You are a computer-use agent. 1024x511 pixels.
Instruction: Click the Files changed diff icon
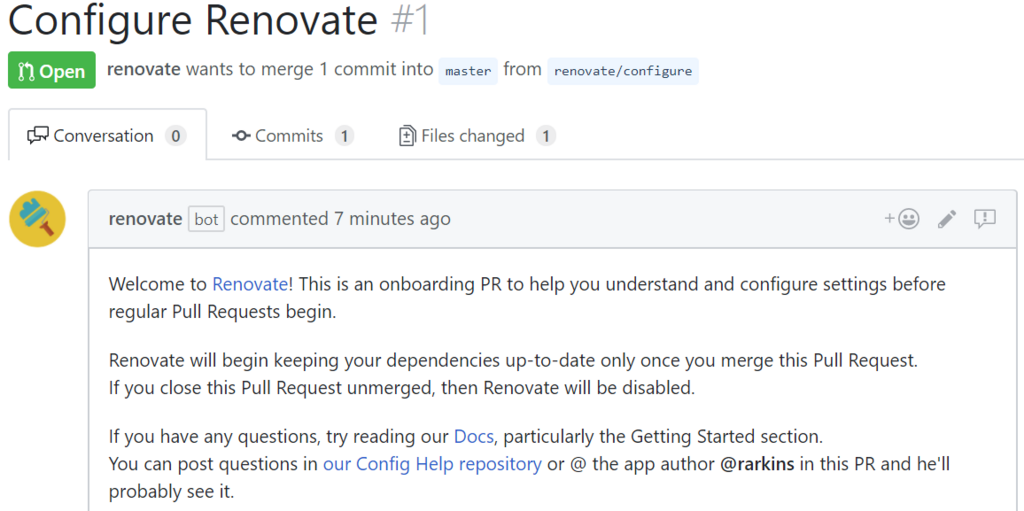pyautogui.click(x=408, y=136)
